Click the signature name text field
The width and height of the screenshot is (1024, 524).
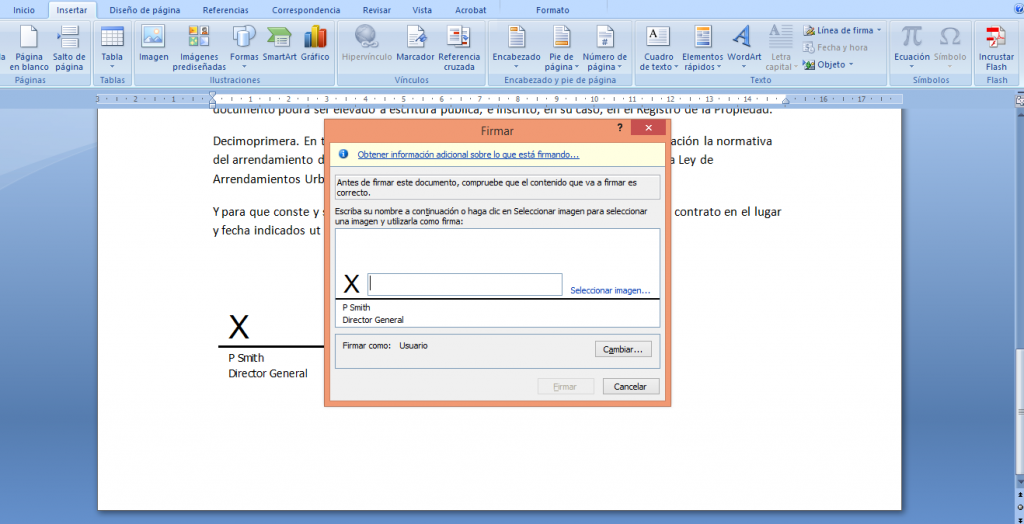(x=465, y=285)
